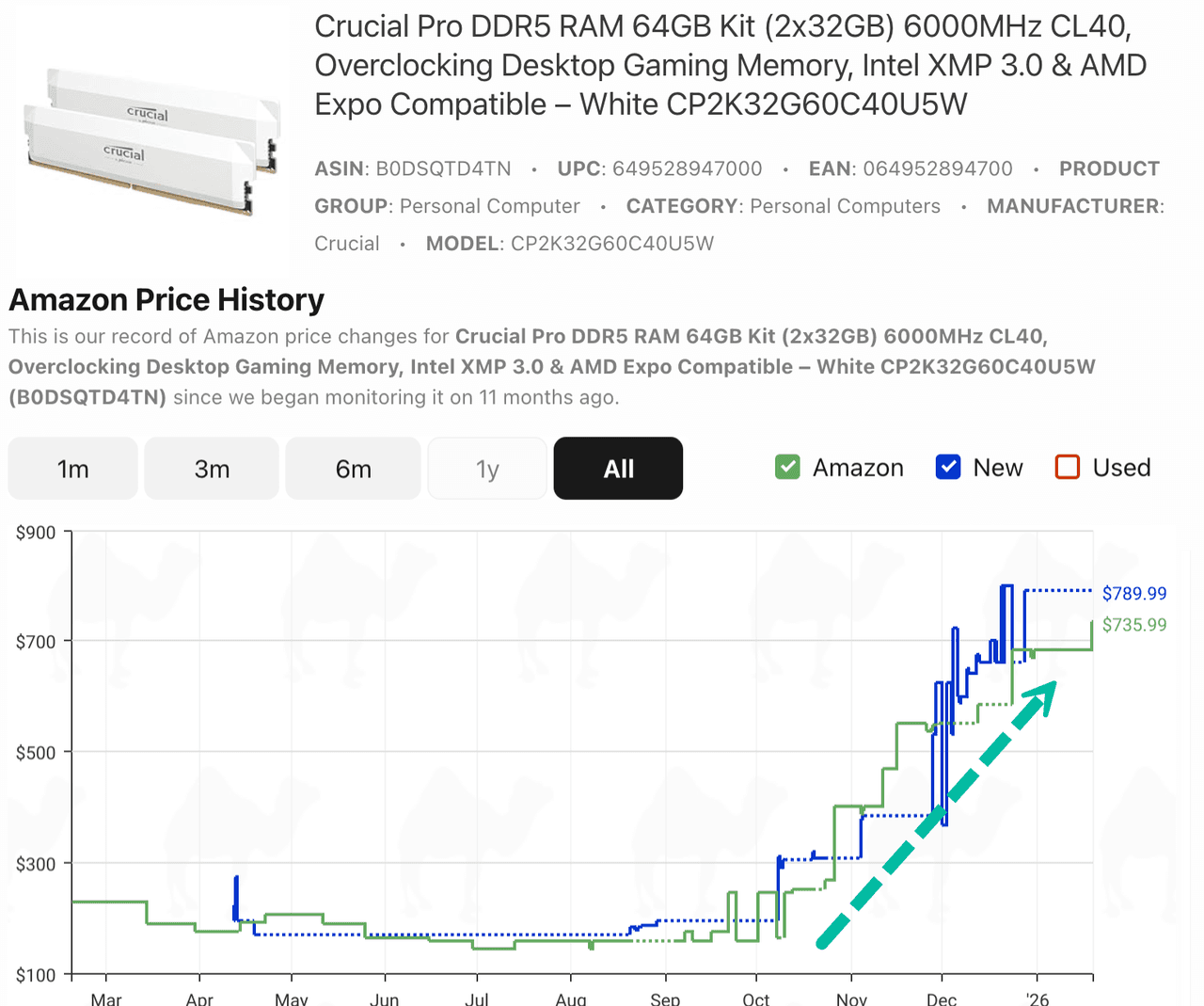Click the green $735.99 price label
This screenshot has width=1204, height=1006.
pyautogui.click(x=1133, y=625)
